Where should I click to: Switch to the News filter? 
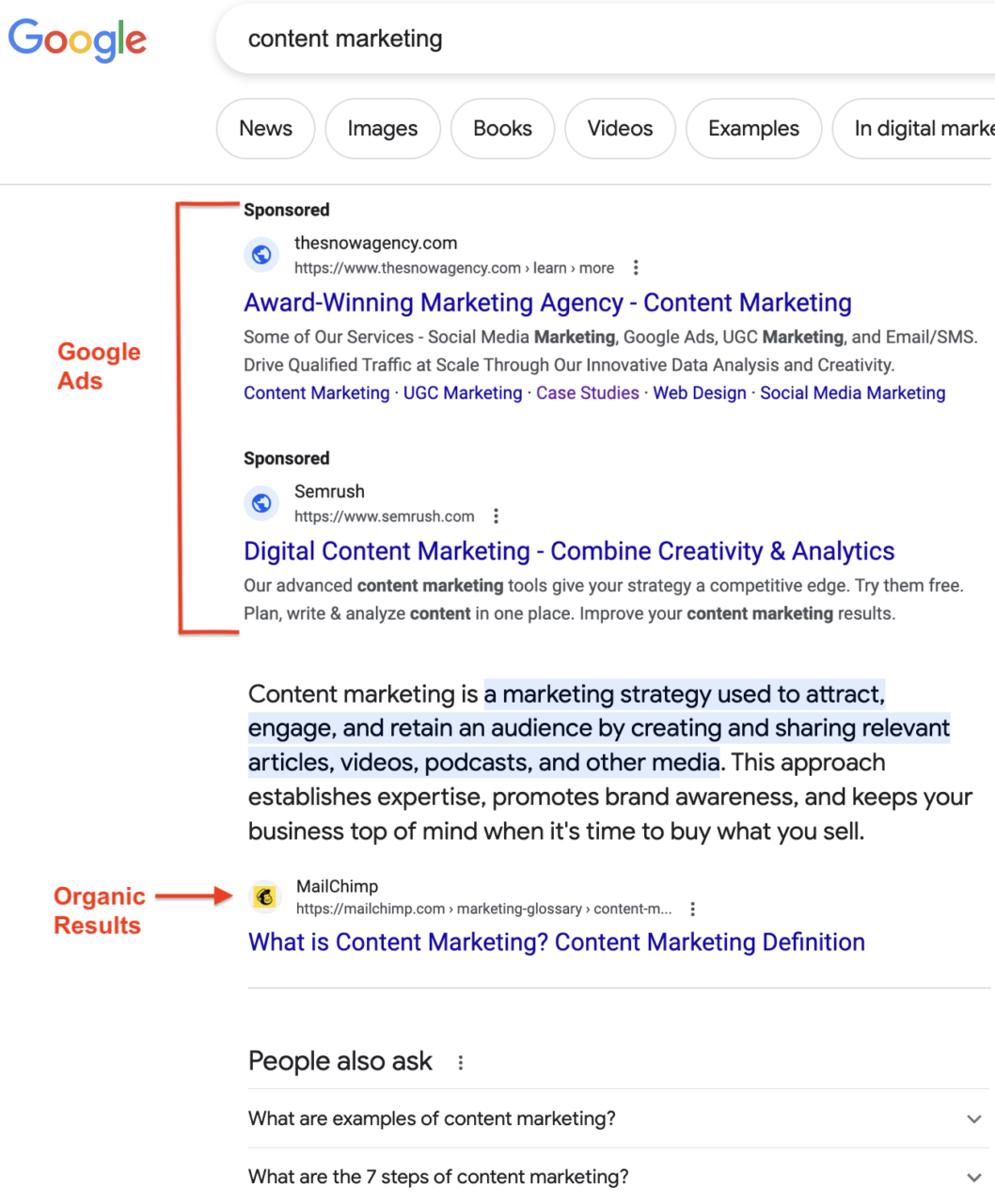click(266, 129)
